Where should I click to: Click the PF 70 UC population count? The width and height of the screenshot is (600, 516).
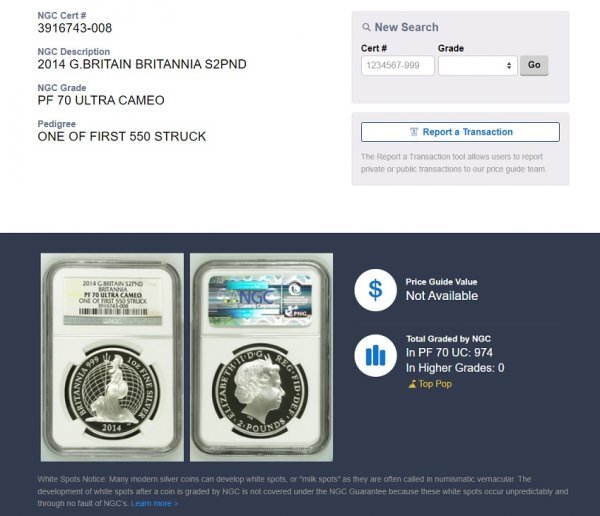tap(449, 352)
